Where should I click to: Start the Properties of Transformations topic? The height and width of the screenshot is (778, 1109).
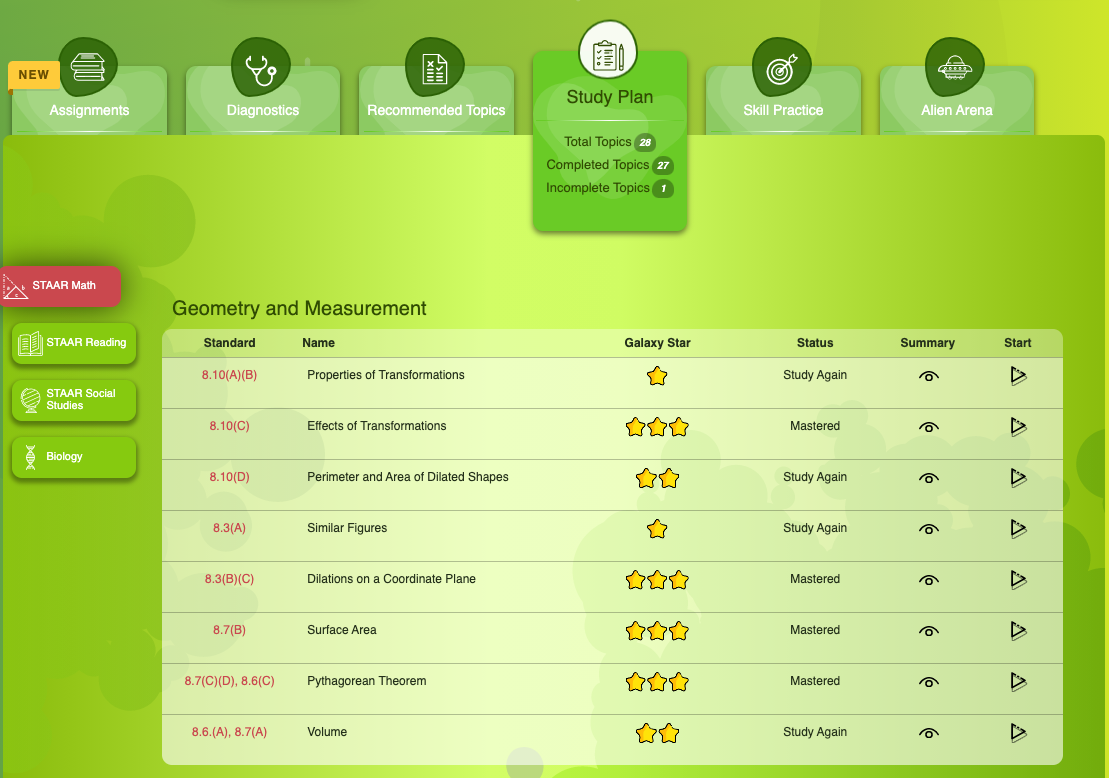click(1018, 376)
